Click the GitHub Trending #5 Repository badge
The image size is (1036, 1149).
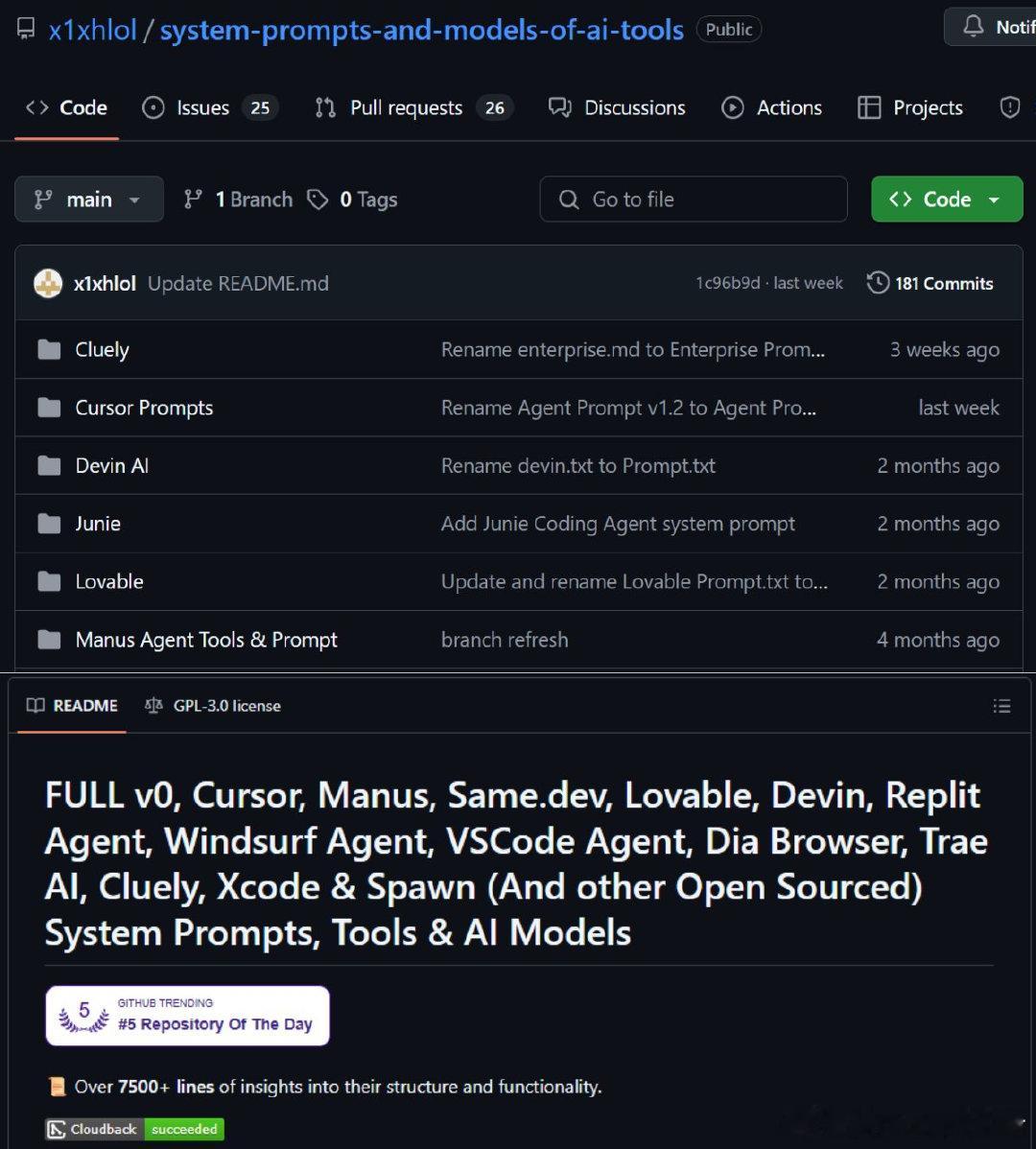pyautogui.click(x=188, y=1016)
